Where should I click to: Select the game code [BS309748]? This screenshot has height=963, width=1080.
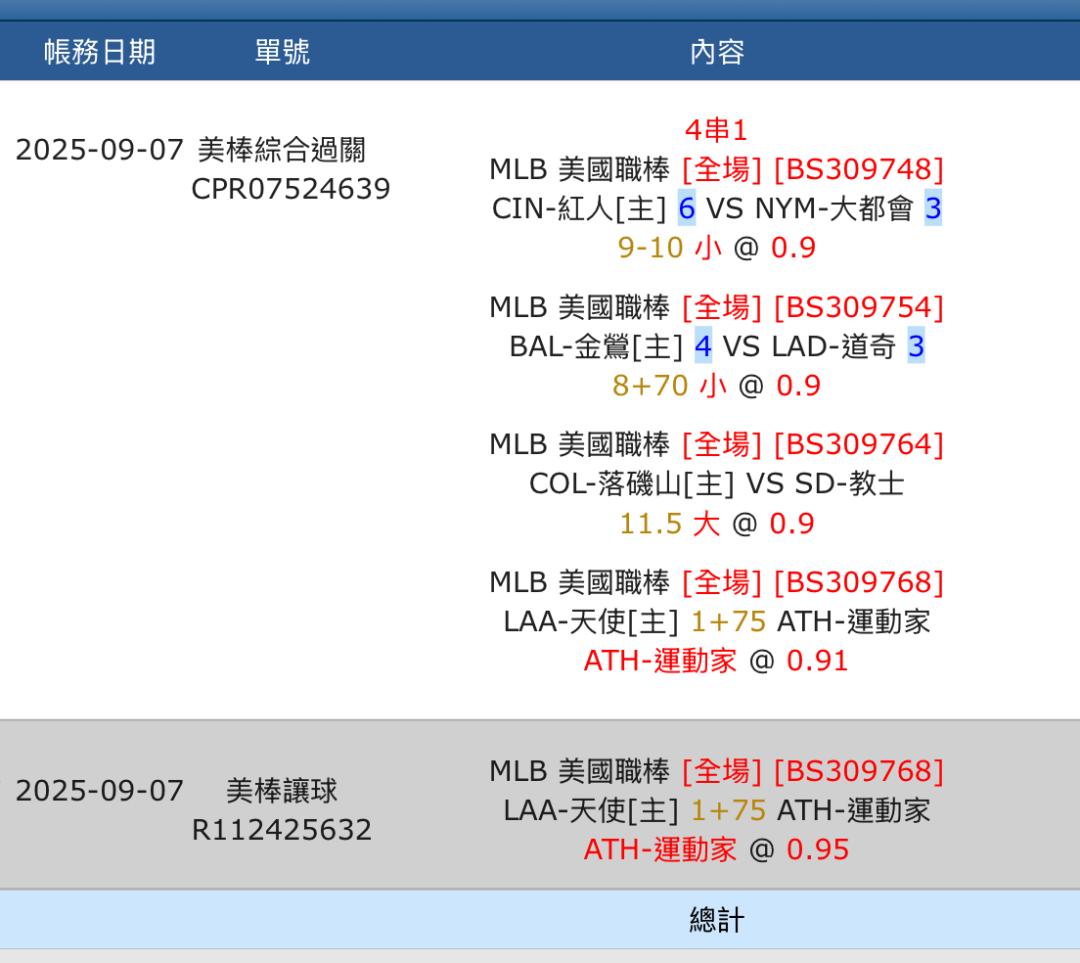[859, 169]
